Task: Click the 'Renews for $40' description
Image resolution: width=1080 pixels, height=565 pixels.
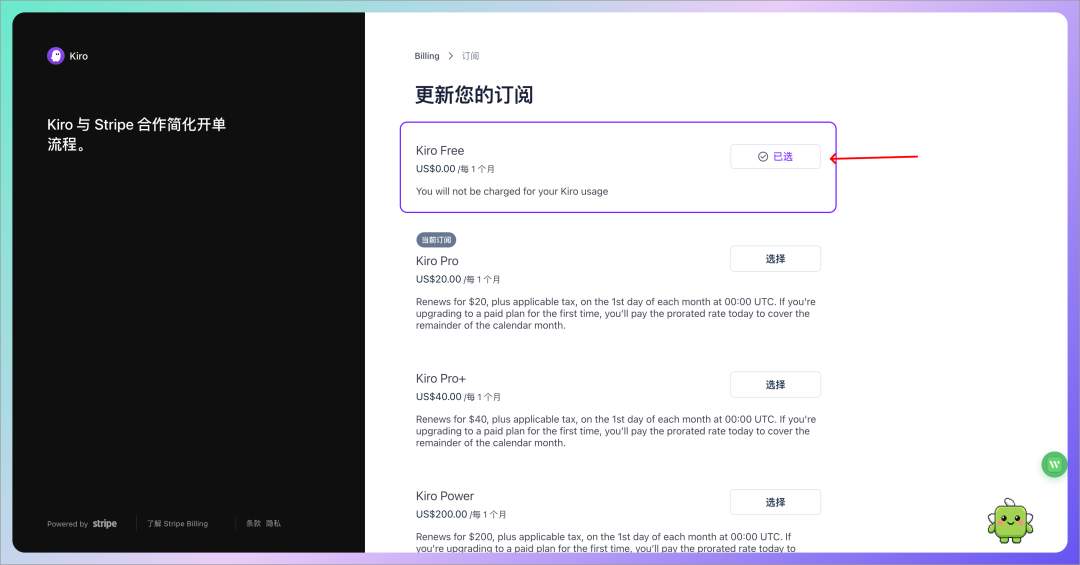Action: [616, 431]
